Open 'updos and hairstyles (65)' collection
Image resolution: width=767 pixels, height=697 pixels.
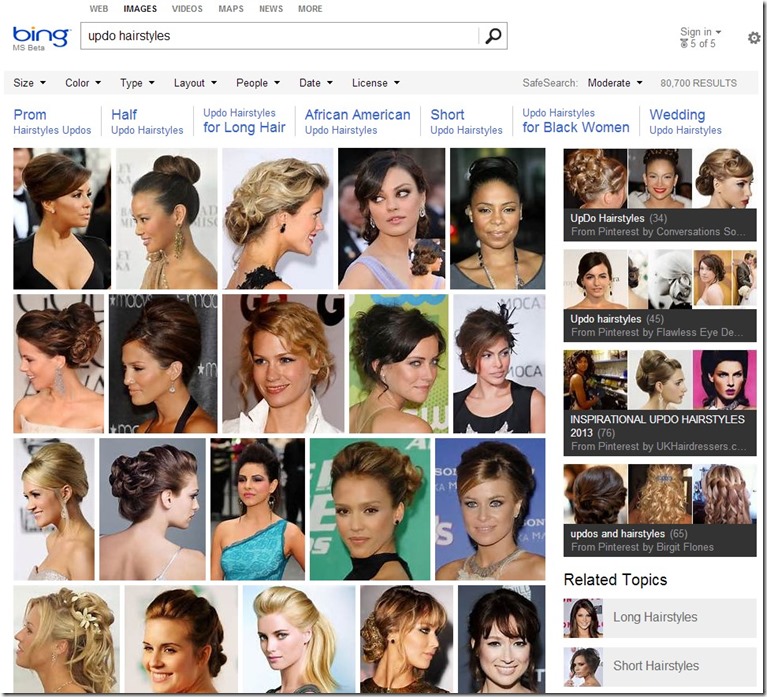pos(660,510)
